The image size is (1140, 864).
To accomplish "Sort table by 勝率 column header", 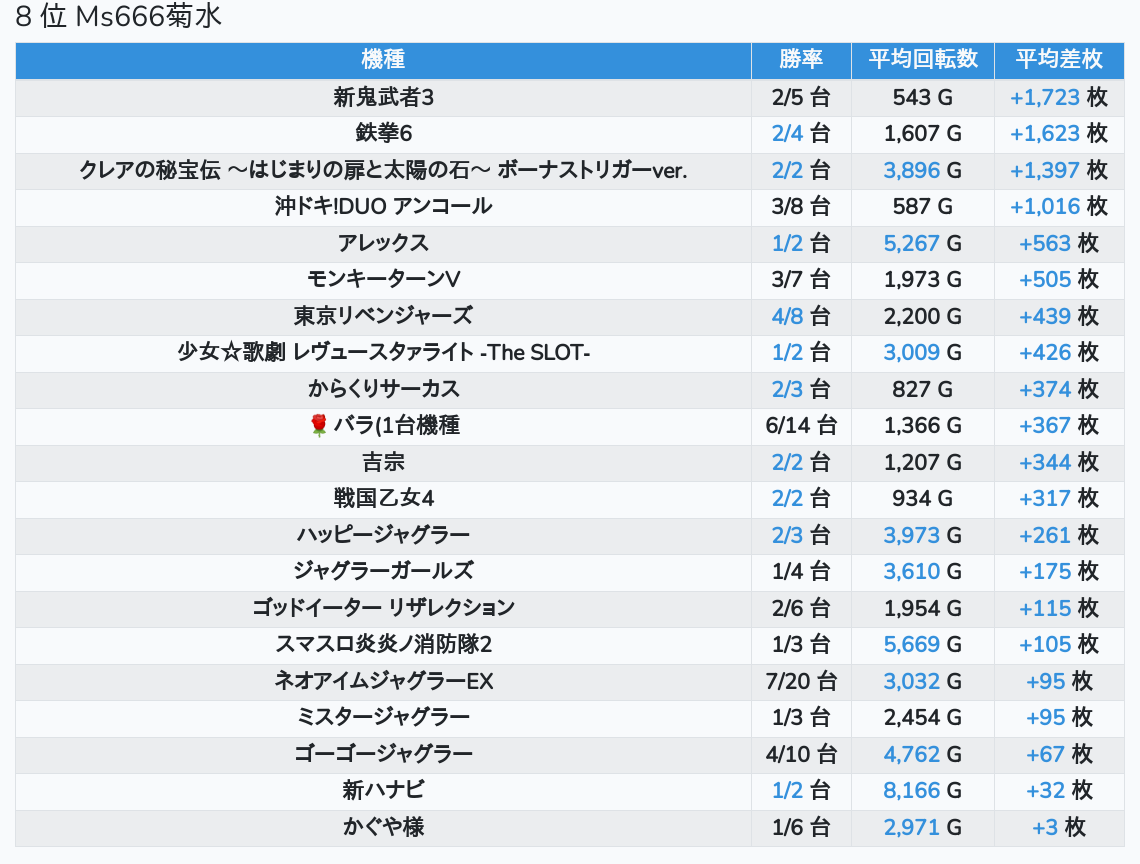I will click(x=801, y=60).
